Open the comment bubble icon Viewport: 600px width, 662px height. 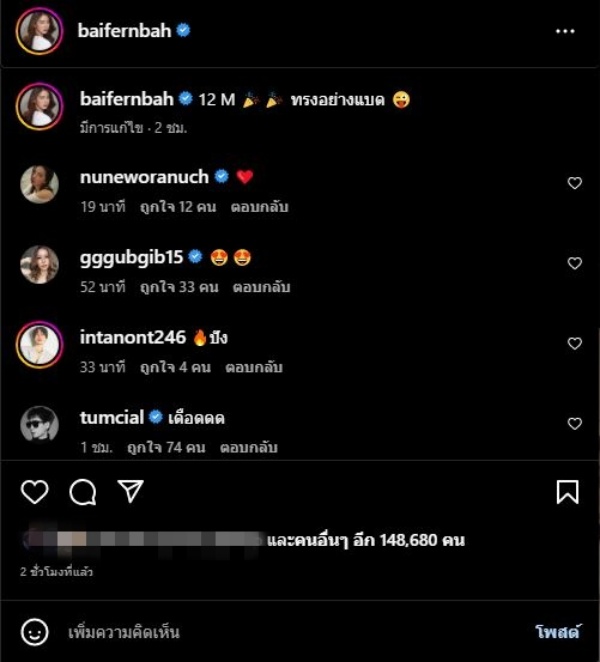point(83,491)
